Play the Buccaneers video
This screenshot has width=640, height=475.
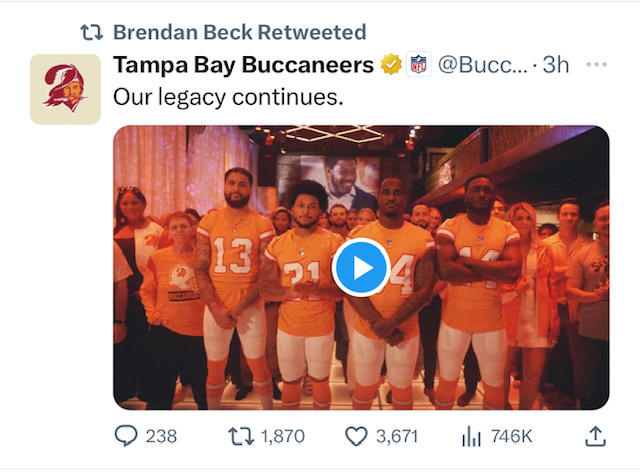point(360,267)
